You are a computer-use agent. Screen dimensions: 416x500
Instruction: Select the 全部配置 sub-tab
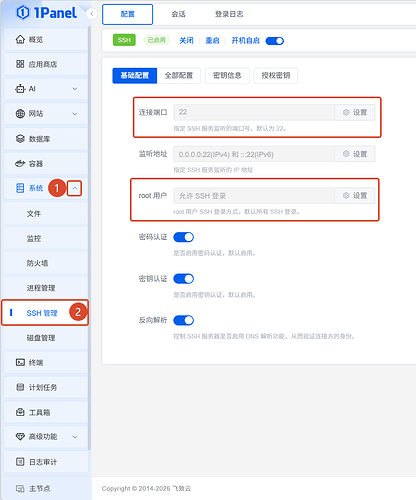179,76
